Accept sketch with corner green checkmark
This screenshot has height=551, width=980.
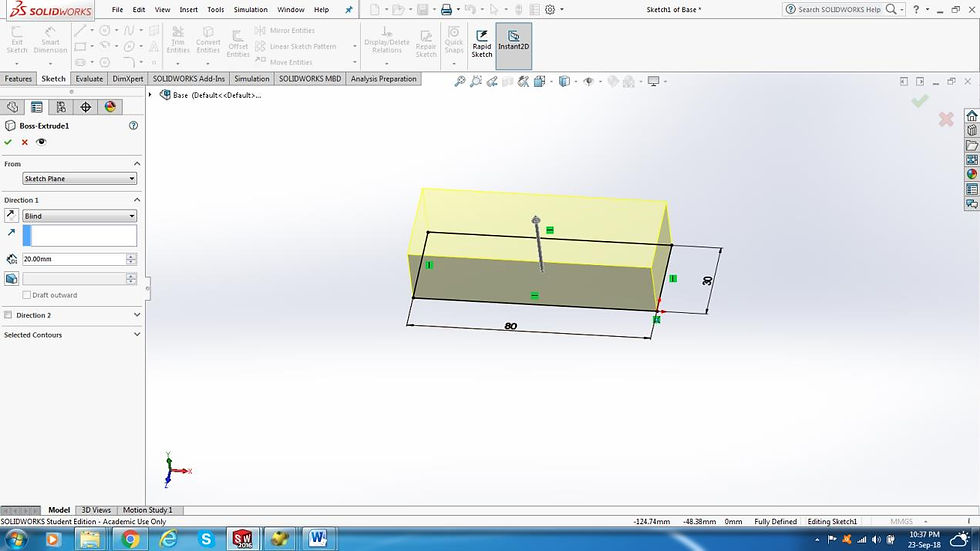click(919, 101)
